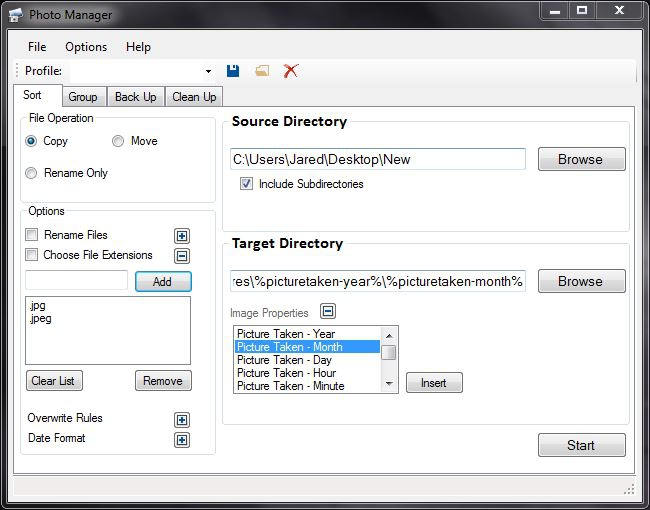Click Browse for Source Directory

click(582, 159)
